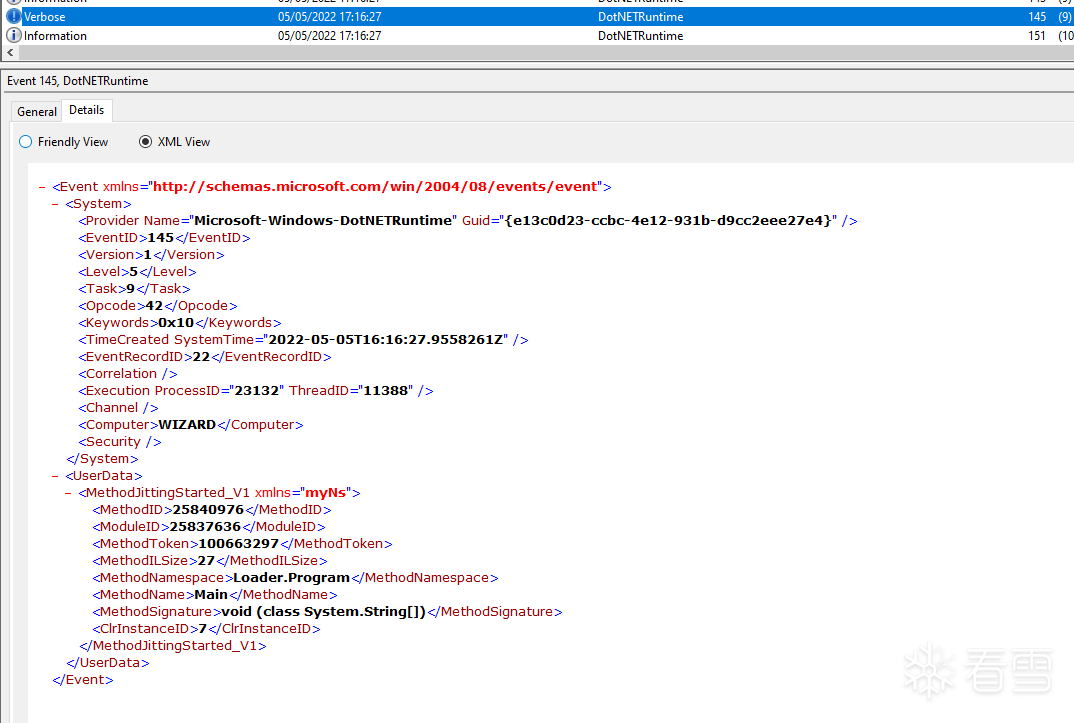Click the ClrInstanceID value 7

(203, 629)
